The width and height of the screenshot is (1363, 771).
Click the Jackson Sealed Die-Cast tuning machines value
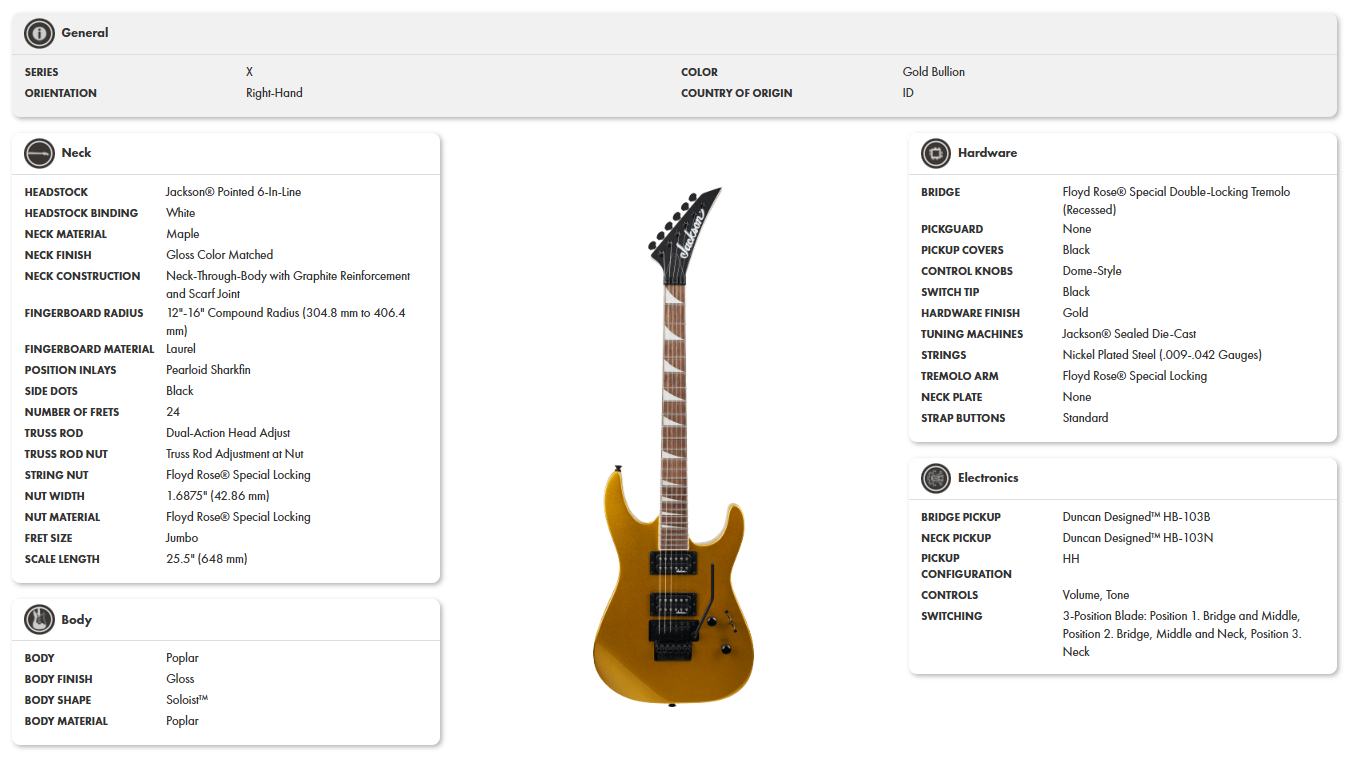tap(1129, 334)
